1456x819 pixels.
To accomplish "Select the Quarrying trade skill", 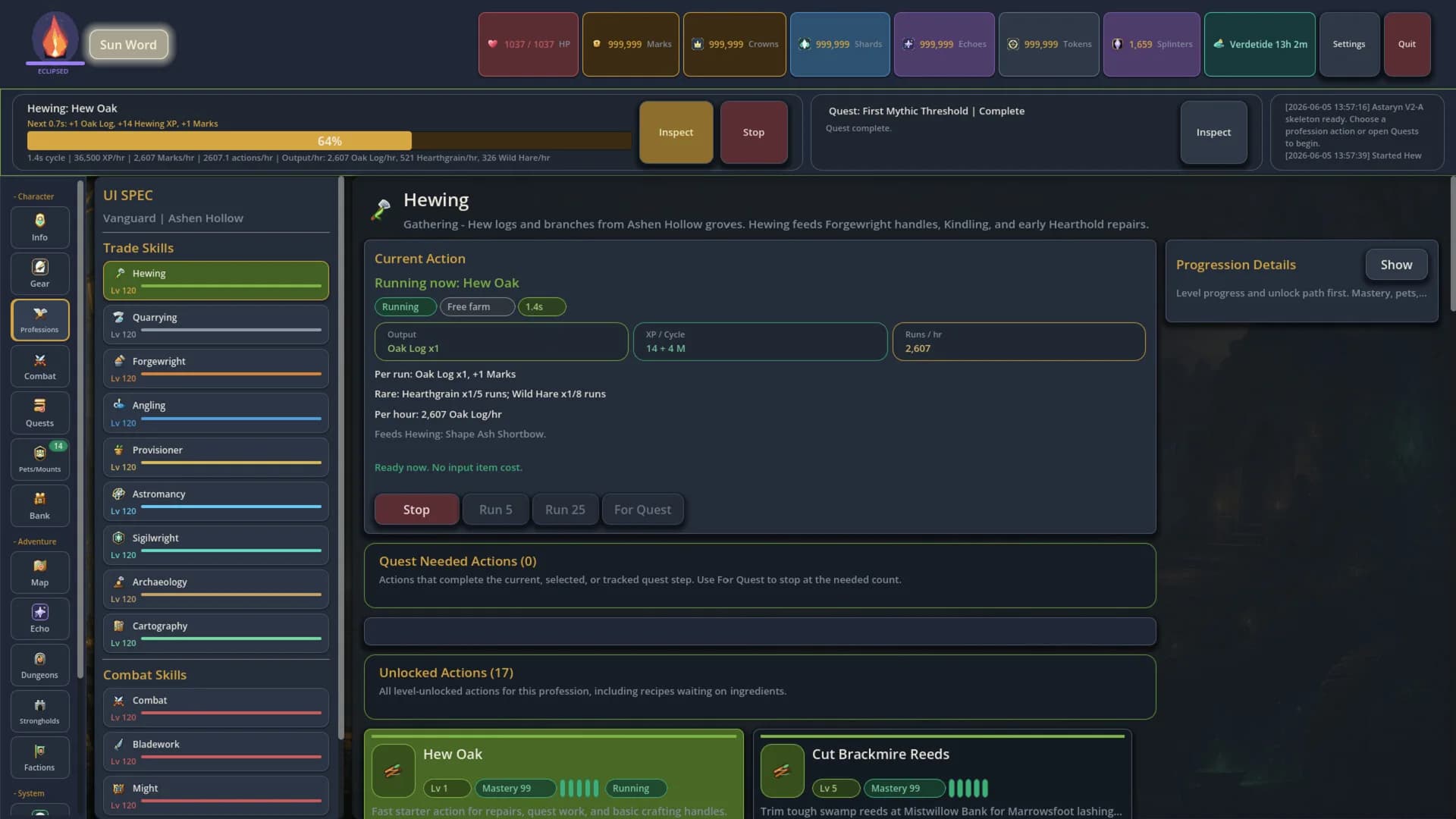I will (x=216, y=325).
